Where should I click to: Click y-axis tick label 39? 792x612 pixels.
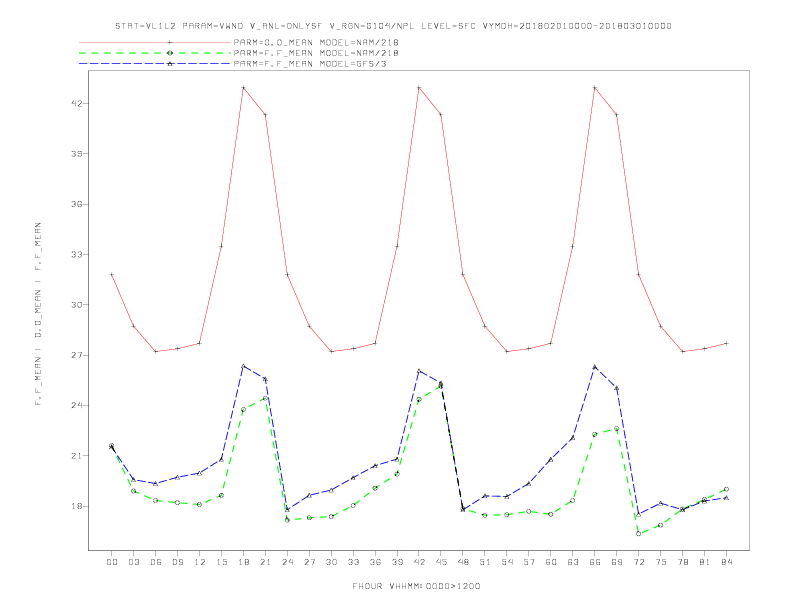coord(76,154)
